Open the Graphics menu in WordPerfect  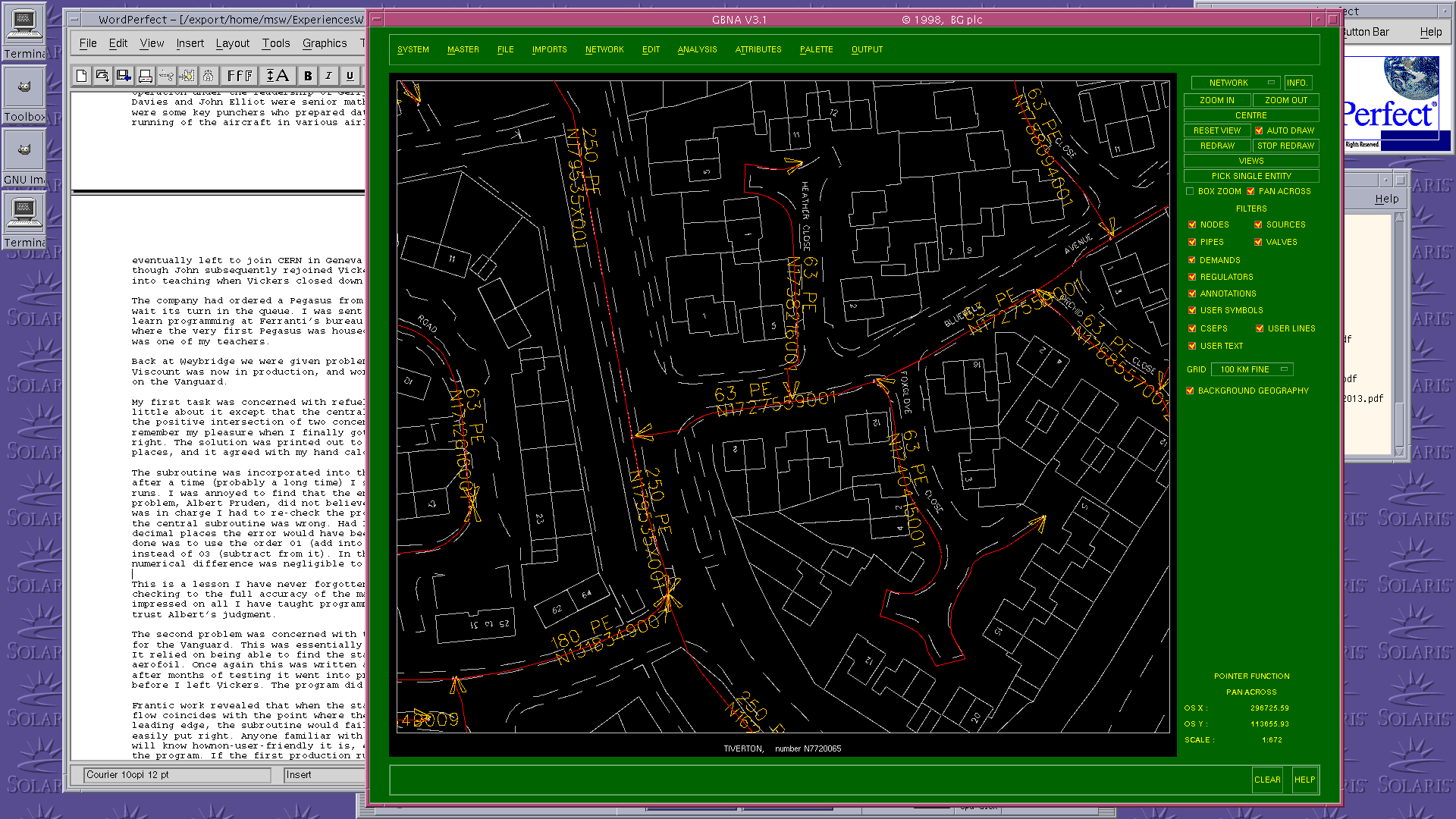(325, 43)
